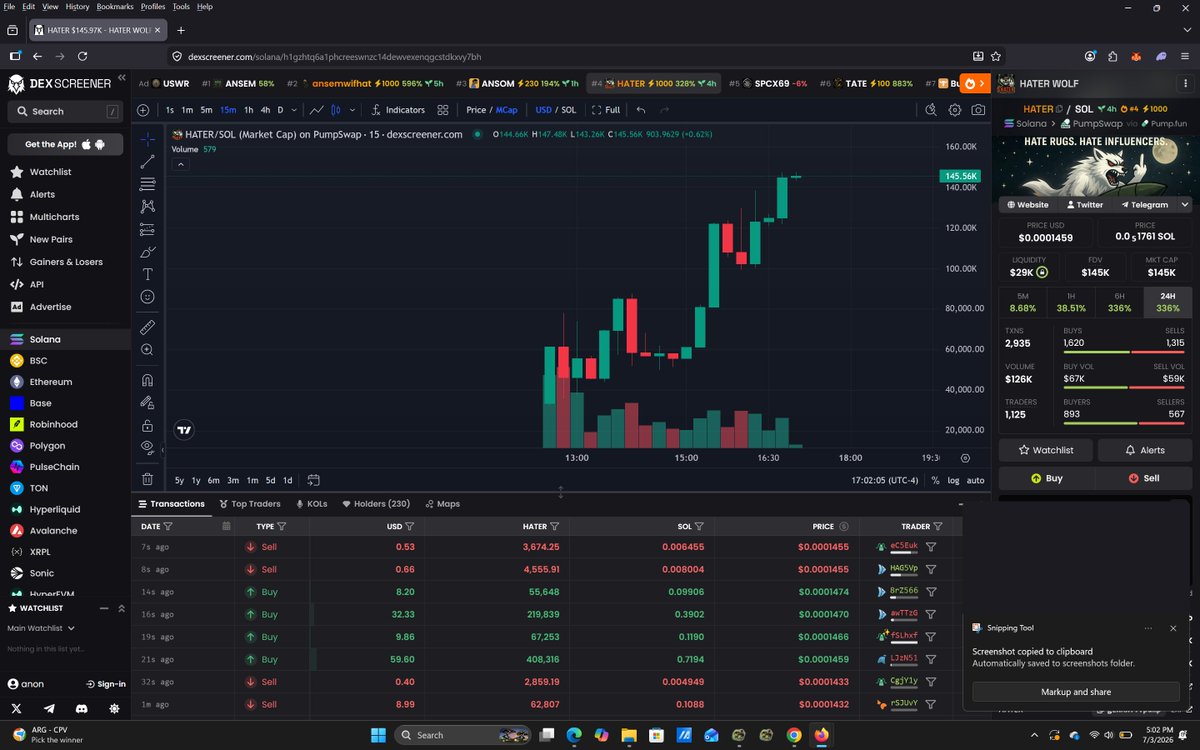This screenshot has height=750, width=1200.
Task: Select the pattern drawing tool
Action: [147, 206]
